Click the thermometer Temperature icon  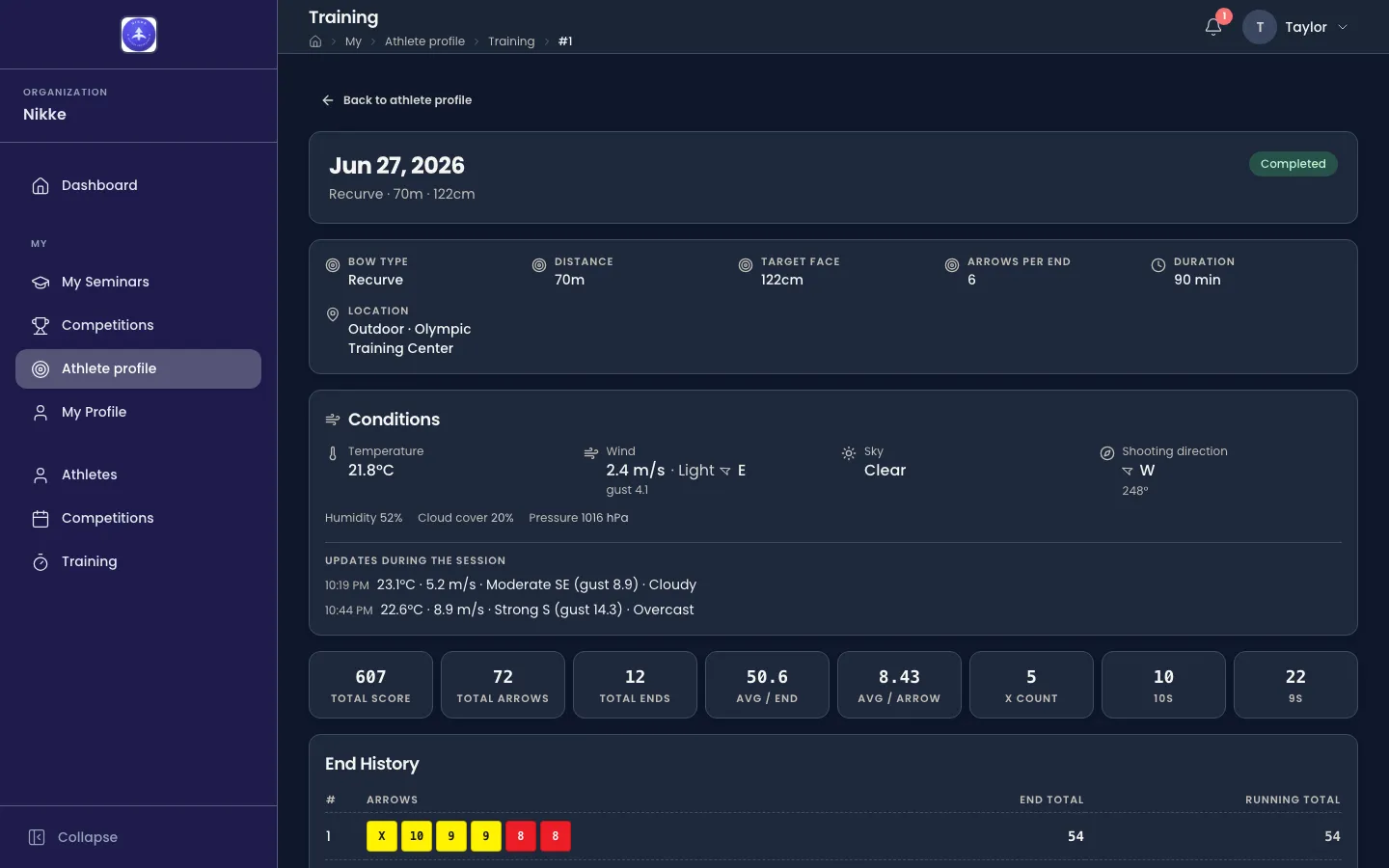point(333,453)
